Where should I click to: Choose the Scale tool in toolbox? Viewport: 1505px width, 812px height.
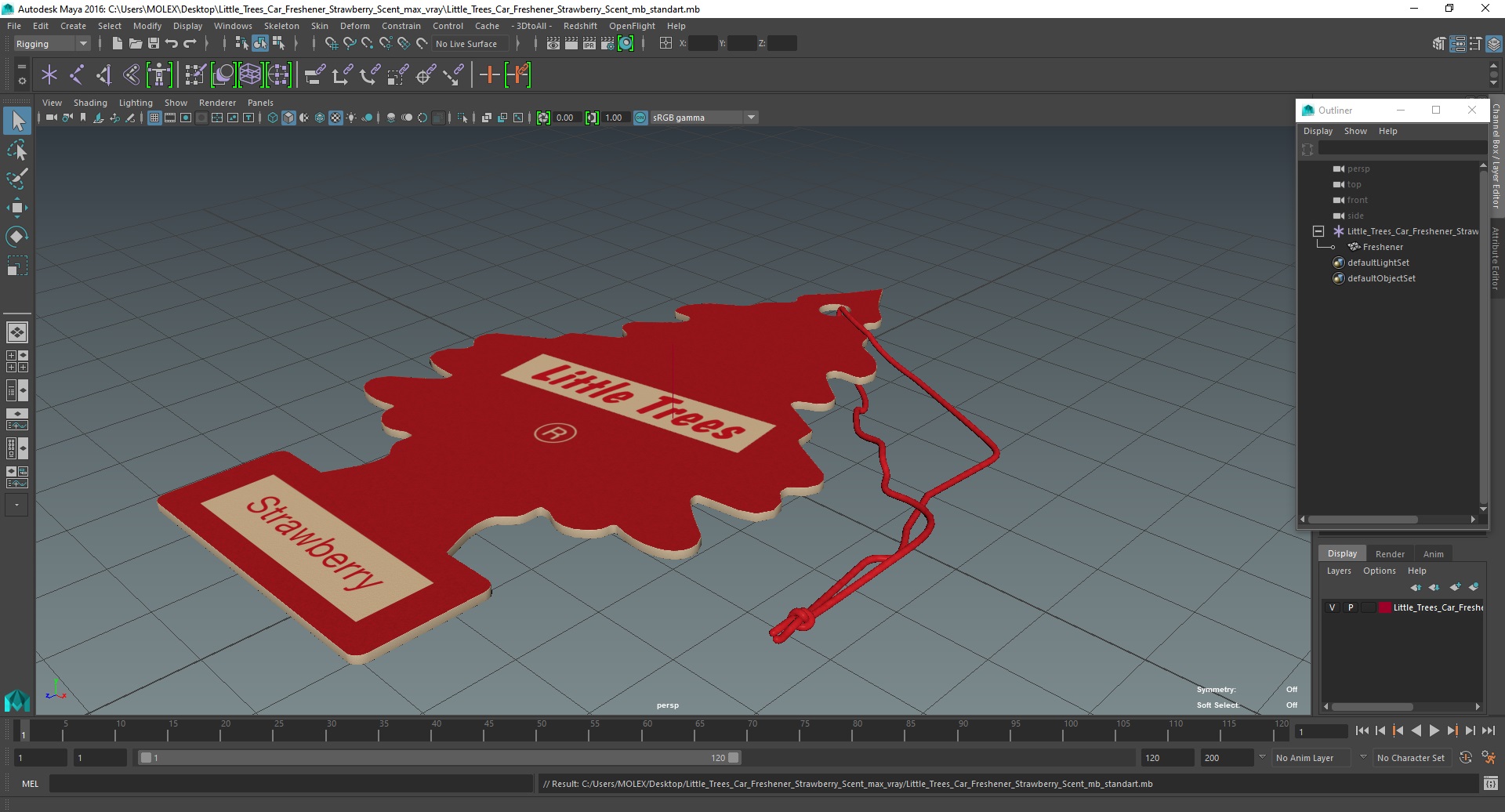17,266
